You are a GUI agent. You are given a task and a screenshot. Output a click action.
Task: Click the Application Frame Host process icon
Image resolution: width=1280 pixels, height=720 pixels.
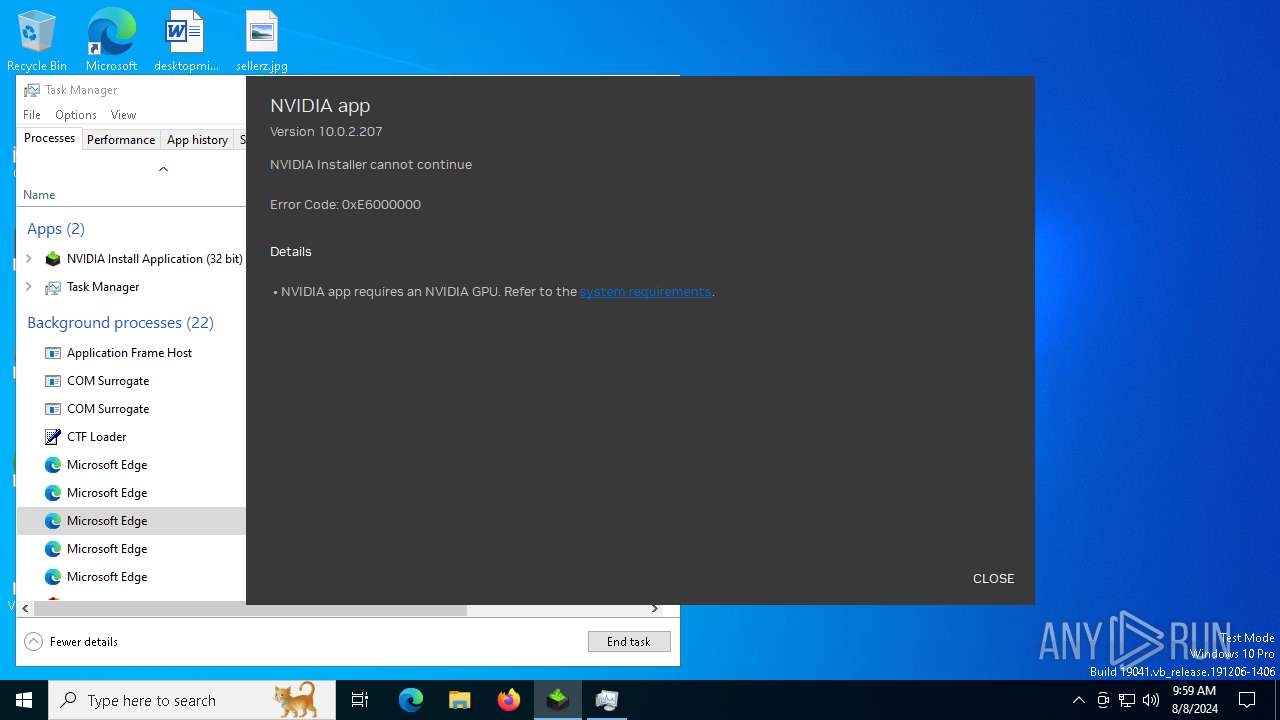click(53, 353)
